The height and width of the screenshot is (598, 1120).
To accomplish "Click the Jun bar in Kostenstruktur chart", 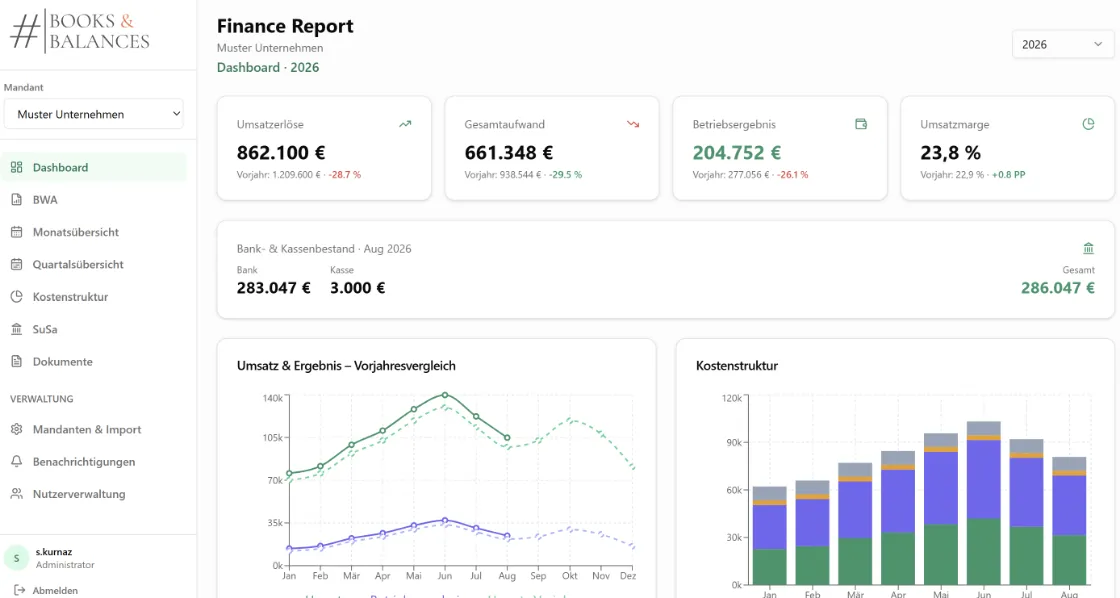I will click(984, 503).
